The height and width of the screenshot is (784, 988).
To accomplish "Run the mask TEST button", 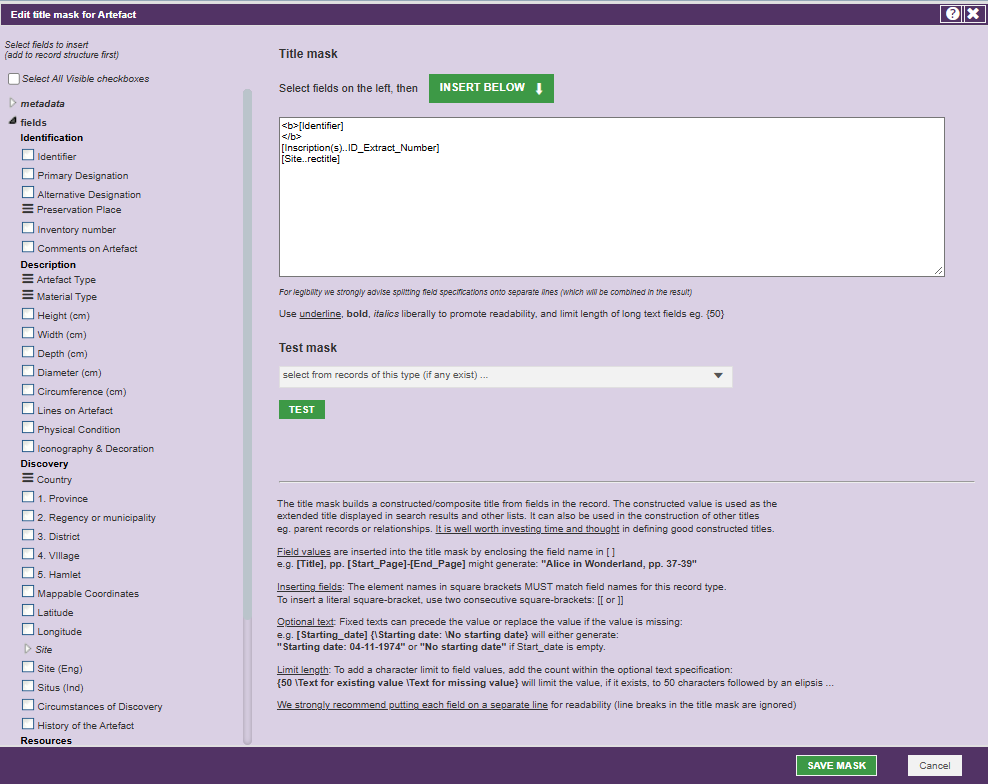I will (x=302, y=410).
